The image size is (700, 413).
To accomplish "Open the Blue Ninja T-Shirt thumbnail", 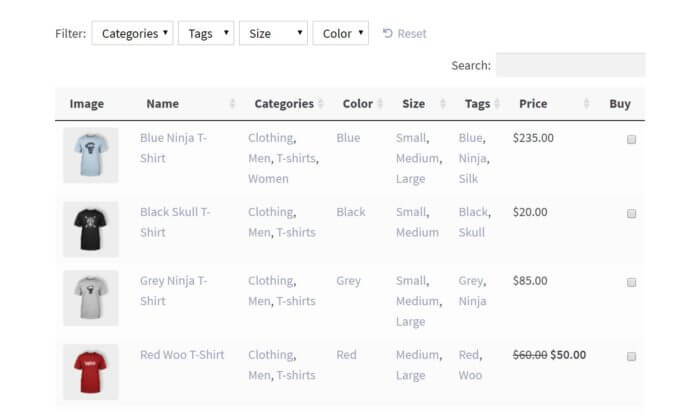I will [91, 155].
